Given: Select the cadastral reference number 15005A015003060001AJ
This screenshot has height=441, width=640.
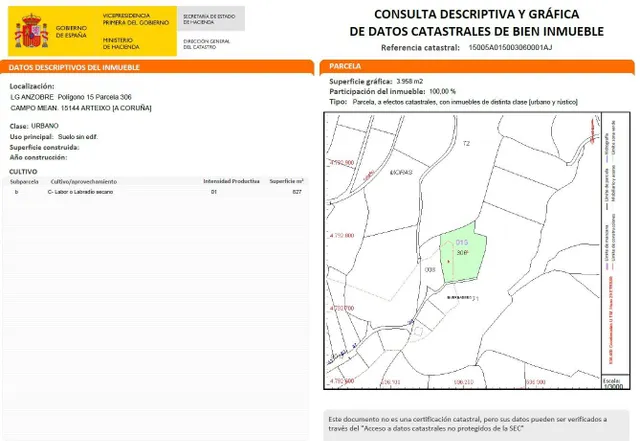Looking at the screenshot, I should click(510, 47).
